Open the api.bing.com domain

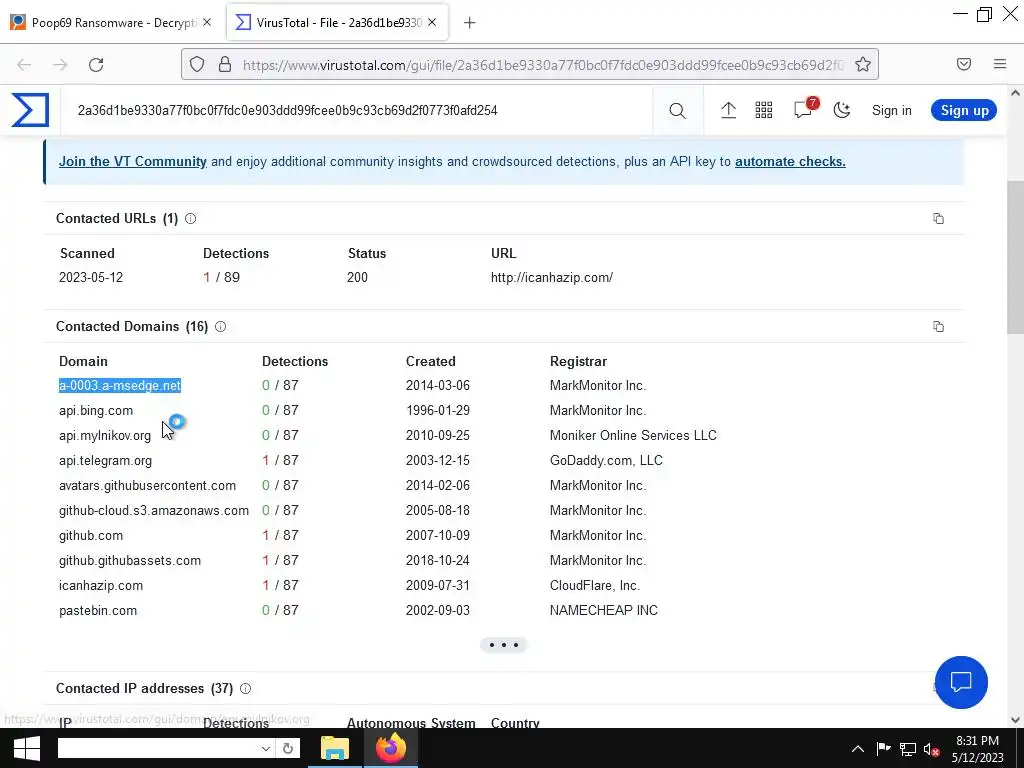tap(96, 411)
